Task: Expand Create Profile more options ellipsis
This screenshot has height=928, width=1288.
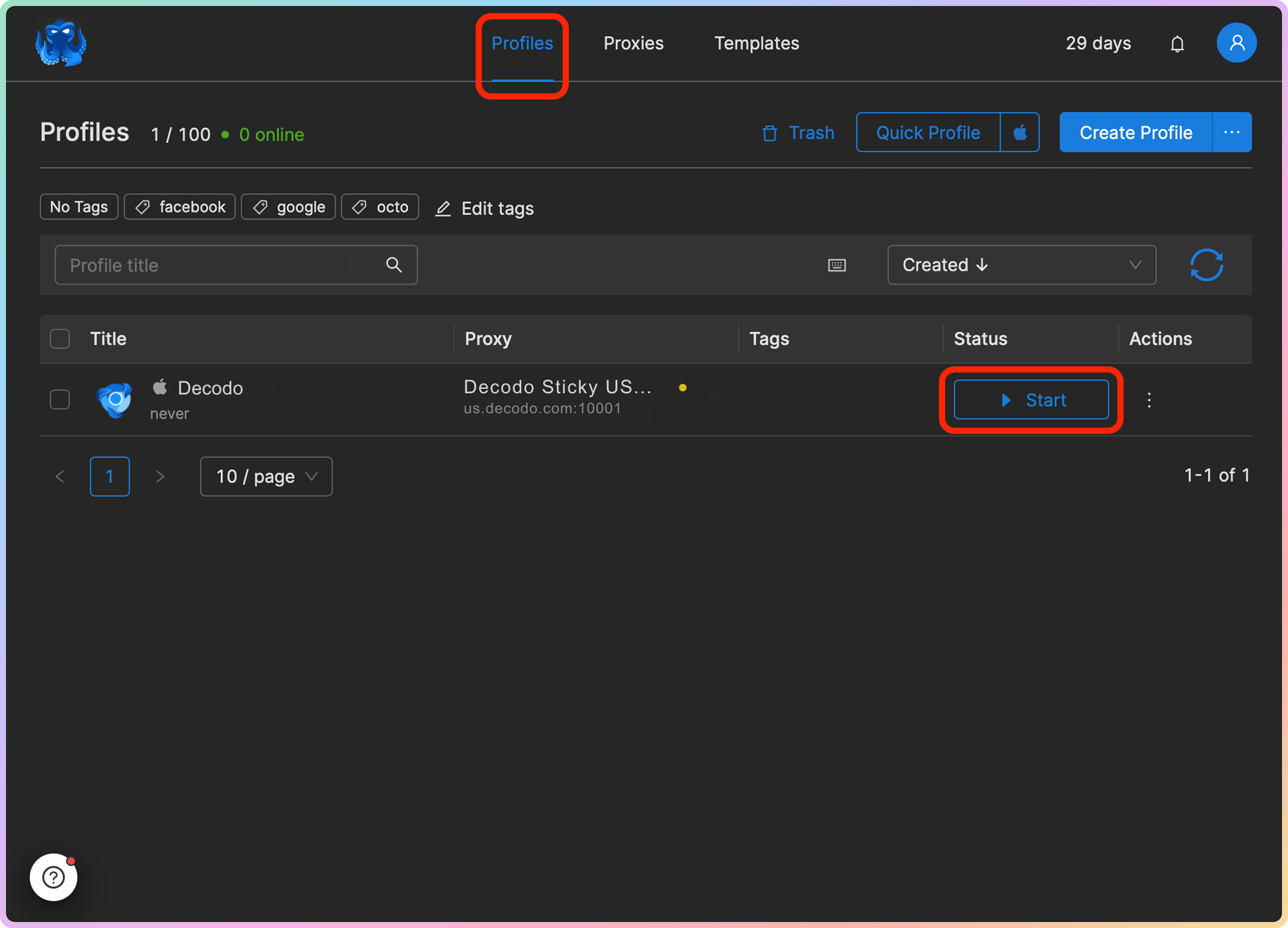Action: [1231, 132]
